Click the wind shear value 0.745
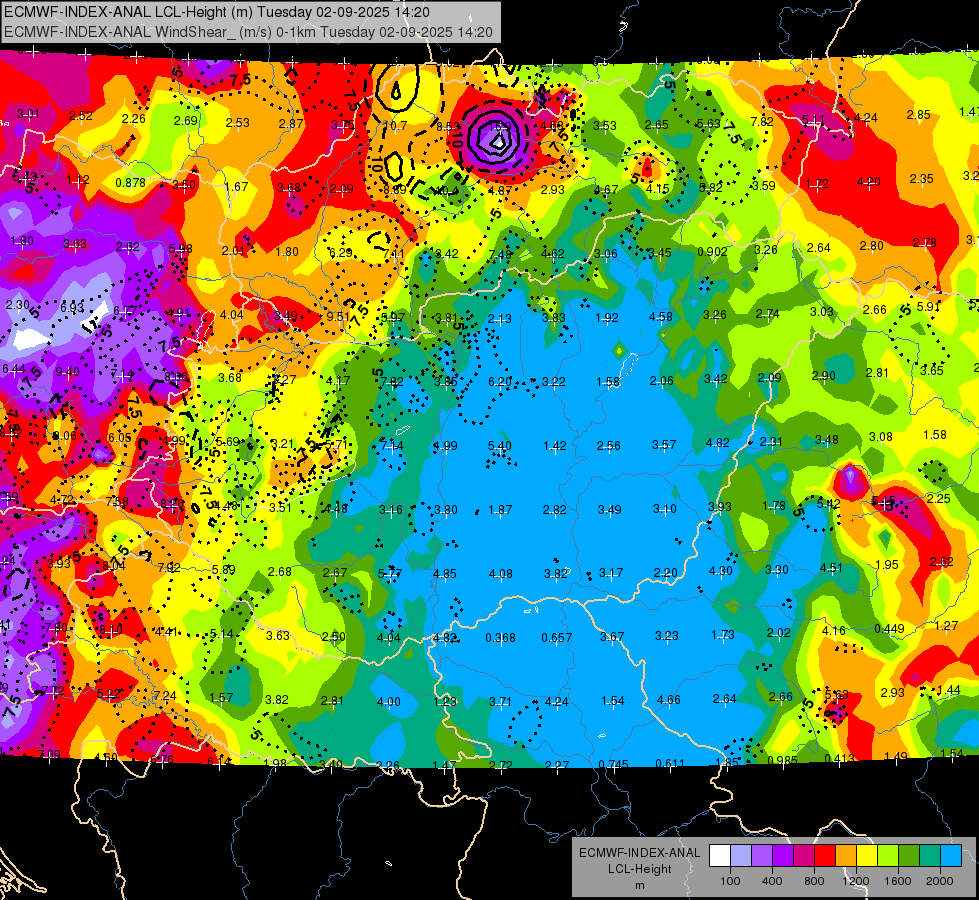 (x=613, y=764)
